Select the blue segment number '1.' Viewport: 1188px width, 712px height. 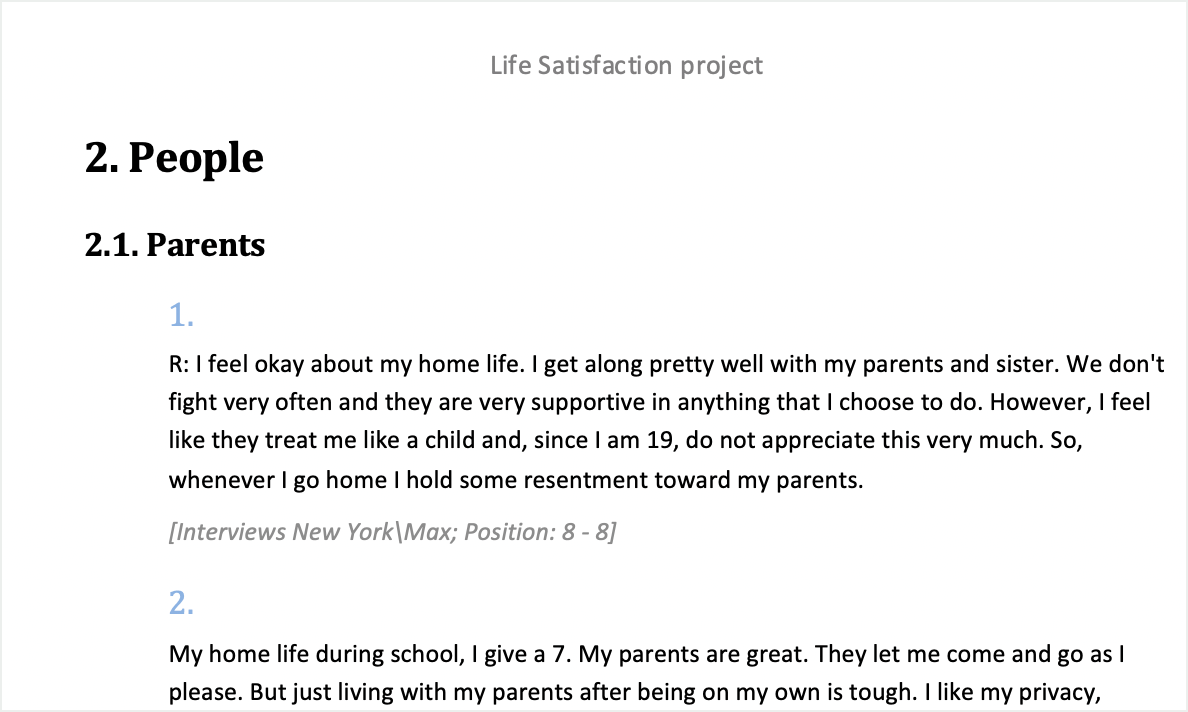(x=182, y=315)
